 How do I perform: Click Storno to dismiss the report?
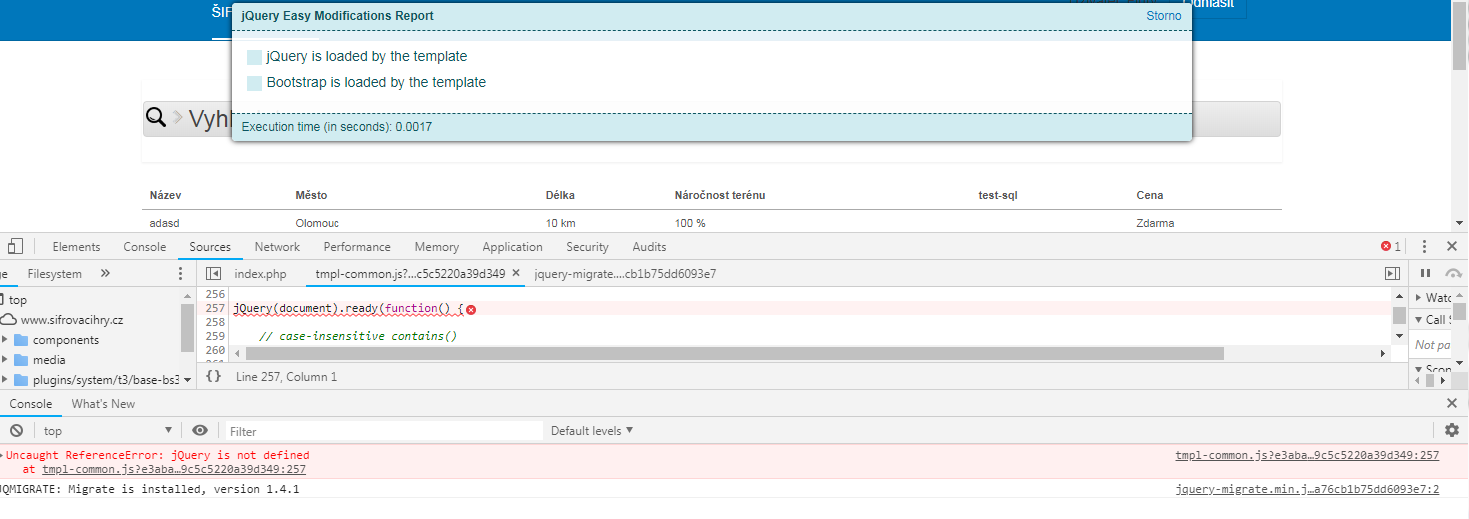click(x=1163, y=16)
